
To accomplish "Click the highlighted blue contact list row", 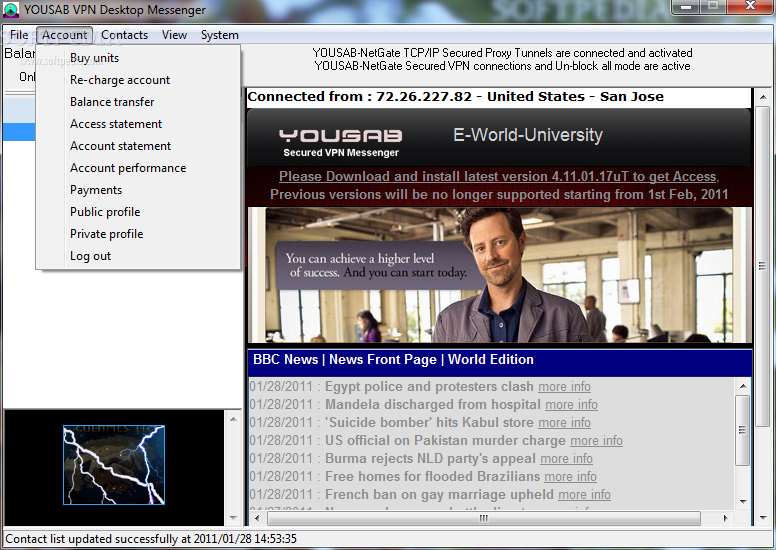I will pyautogui.click(x=19, y=132).
